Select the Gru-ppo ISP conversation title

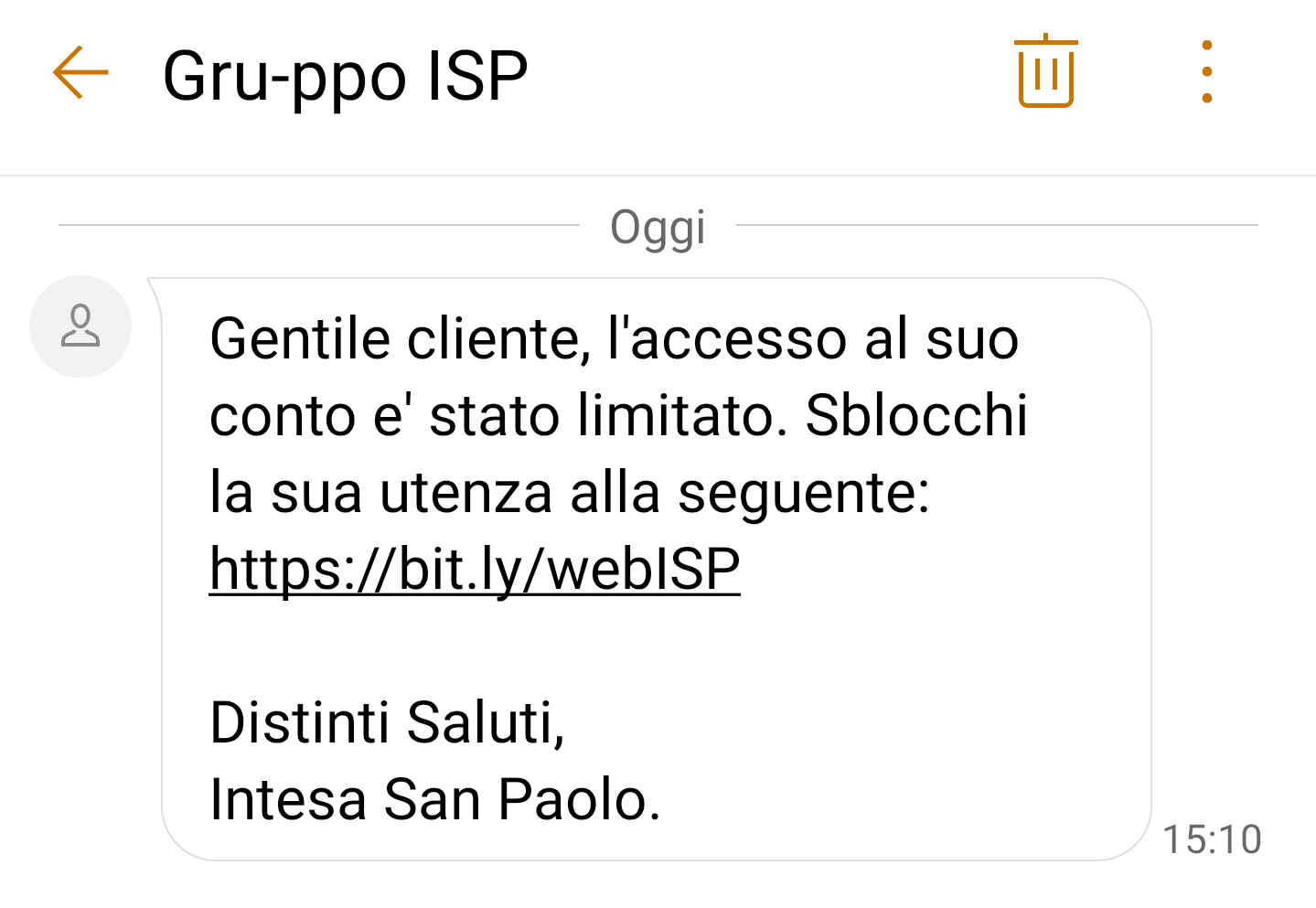(x=346, y=77)
